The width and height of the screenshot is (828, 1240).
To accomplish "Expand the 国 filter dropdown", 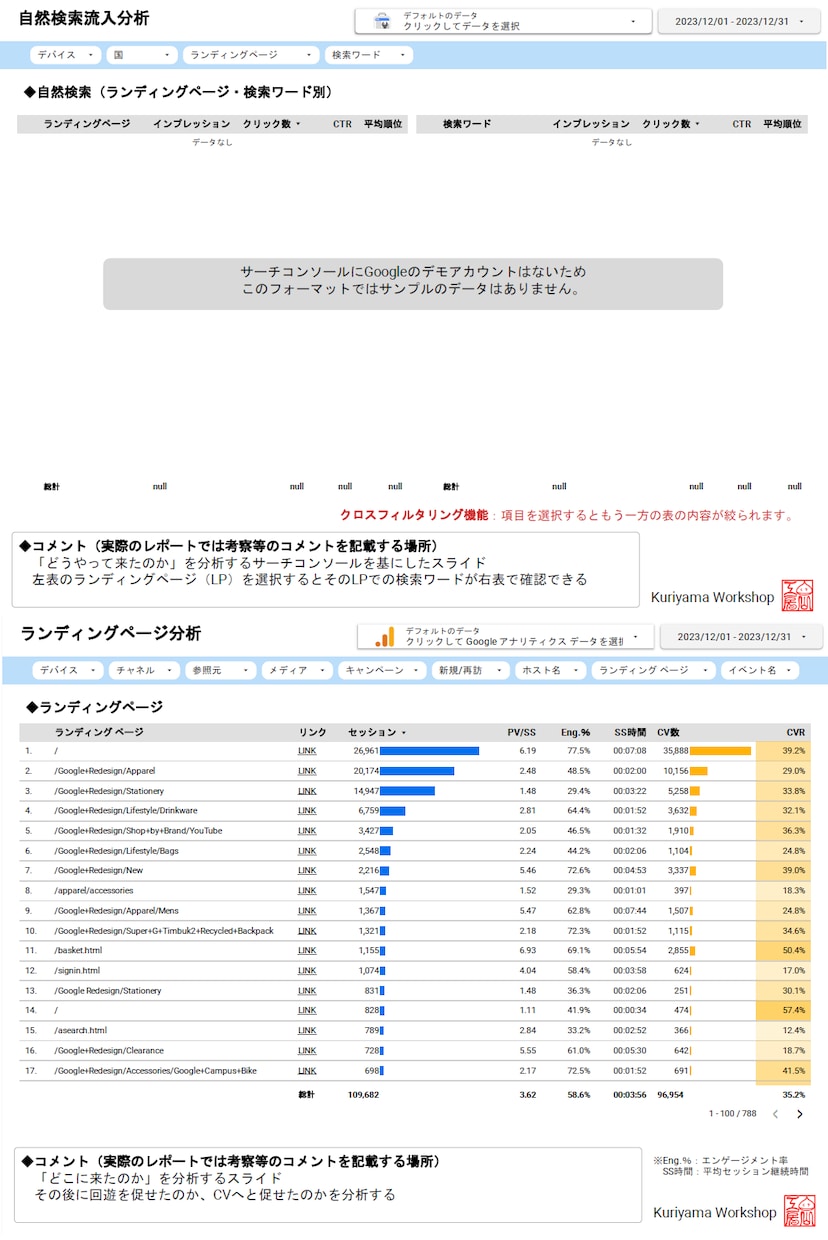I will click(143, 55).
